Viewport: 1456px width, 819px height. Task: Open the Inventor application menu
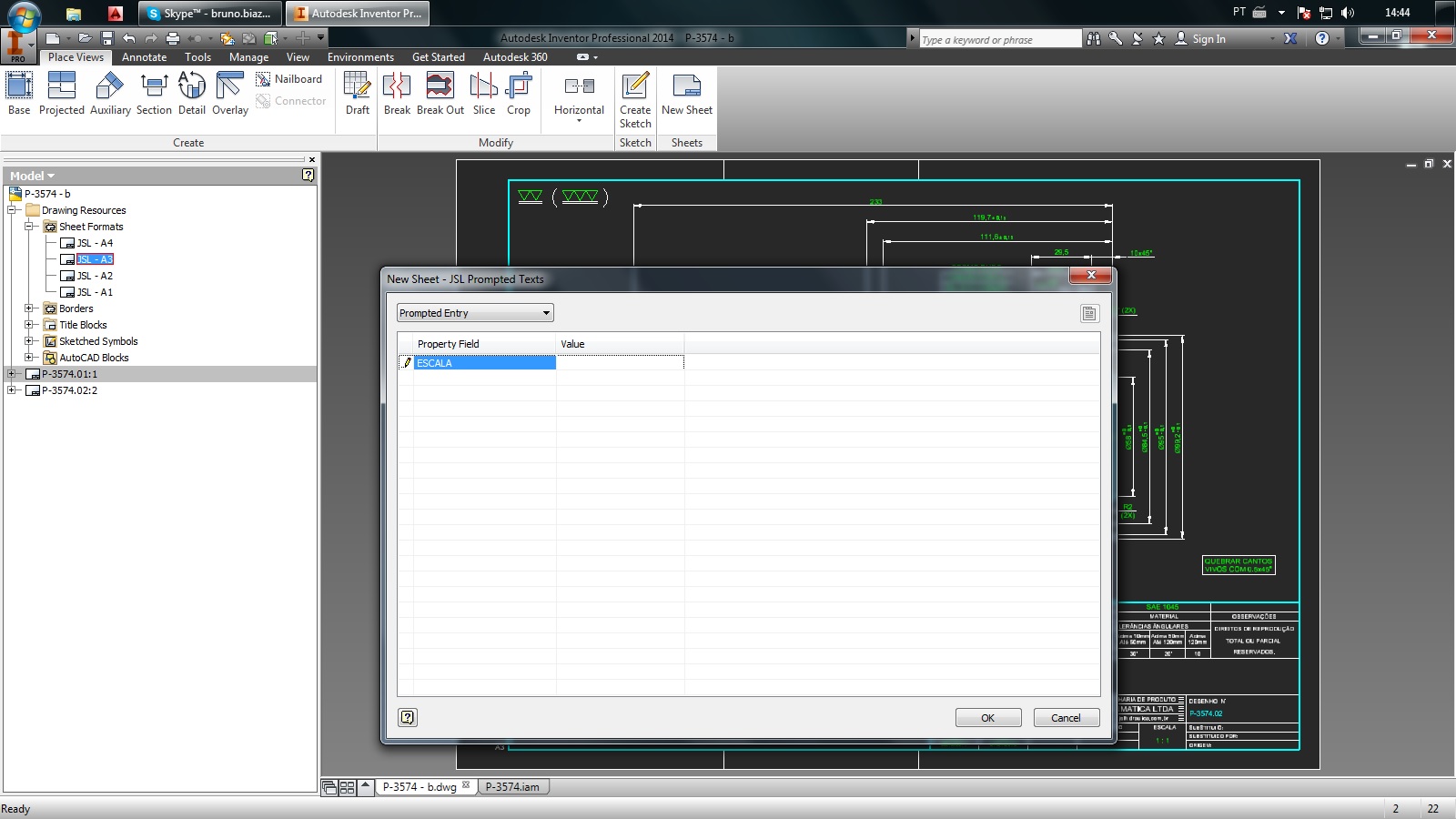(17, 45)
